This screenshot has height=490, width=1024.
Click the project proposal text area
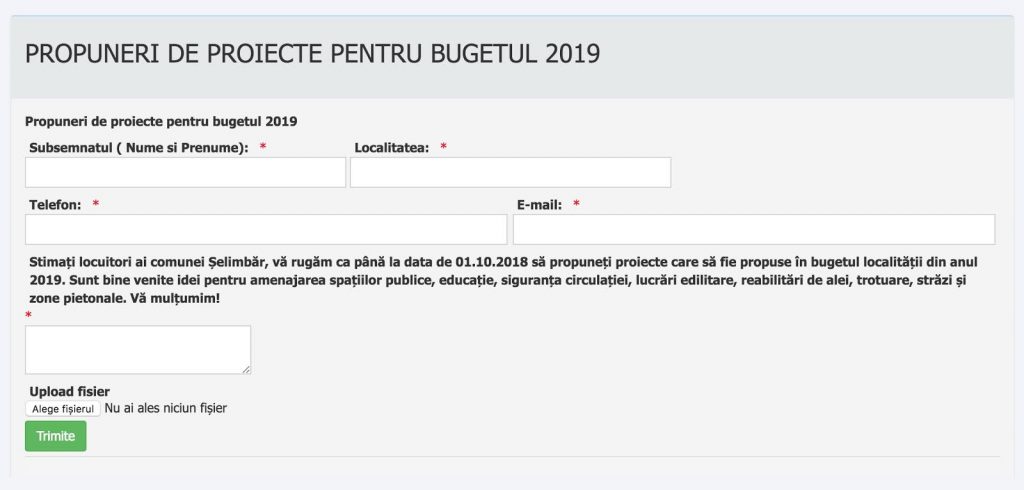pos(137,349)
